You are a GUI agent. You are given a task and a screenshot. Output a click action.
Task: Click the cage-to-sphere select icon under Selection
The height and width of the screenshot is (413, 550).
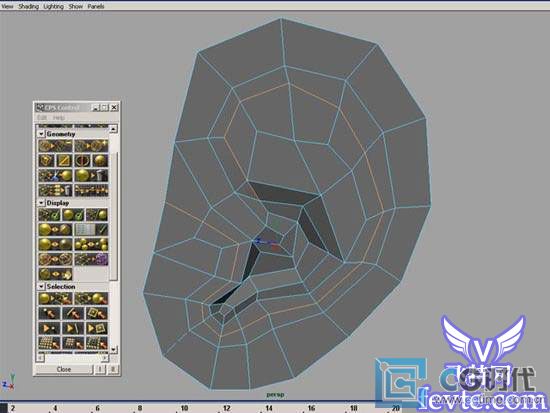(91, 299)
